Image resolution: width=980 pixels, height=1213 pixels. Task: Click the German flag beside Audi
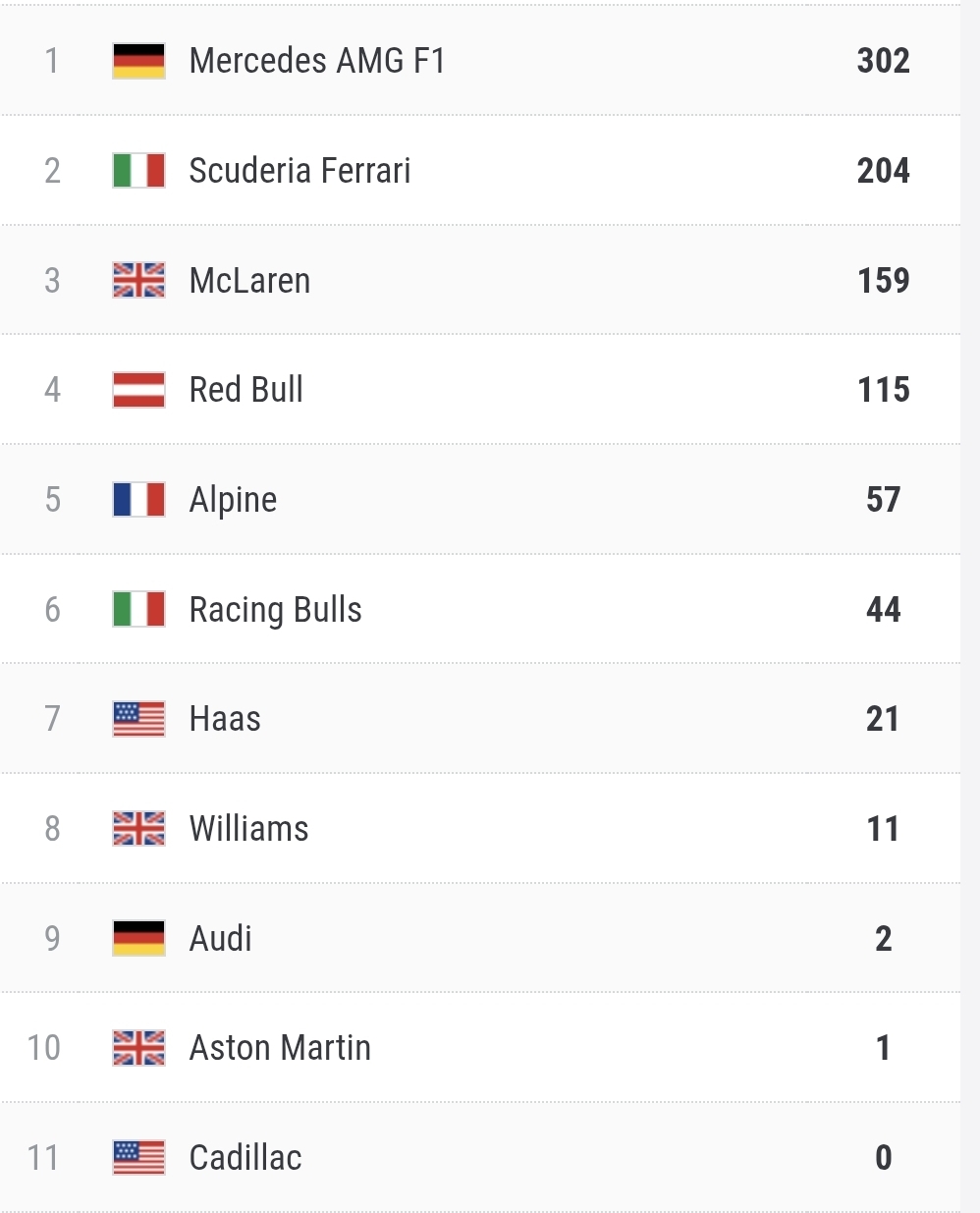[x=138, y=939]
